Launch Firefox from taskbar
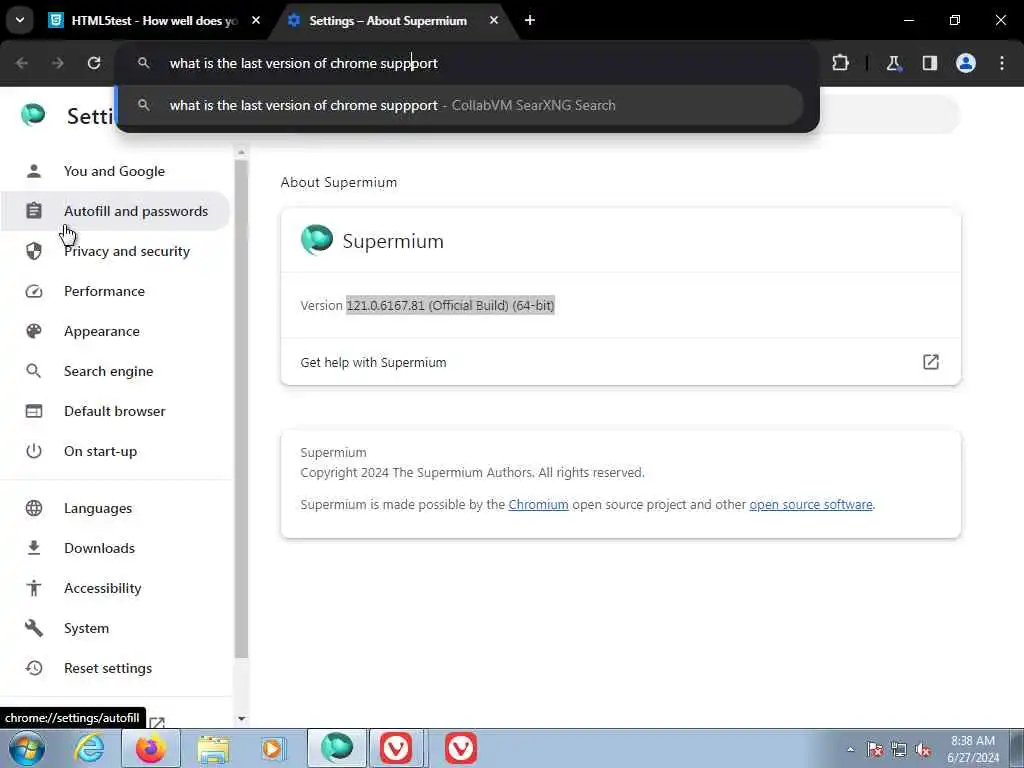The height and width of the screenshot is (768, 1024). (151, 748)
